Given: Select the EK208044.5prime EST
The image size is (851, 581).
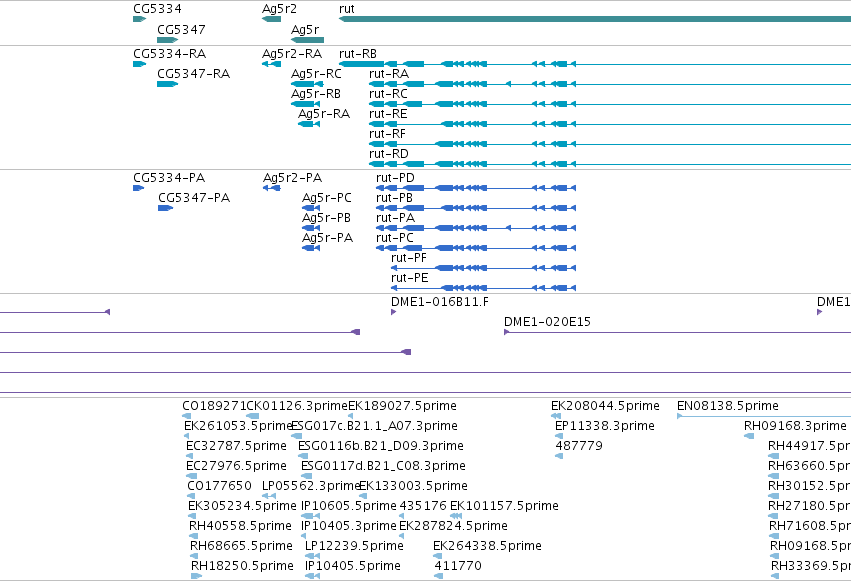Looking at the screenshot, I should pos(556,416).
